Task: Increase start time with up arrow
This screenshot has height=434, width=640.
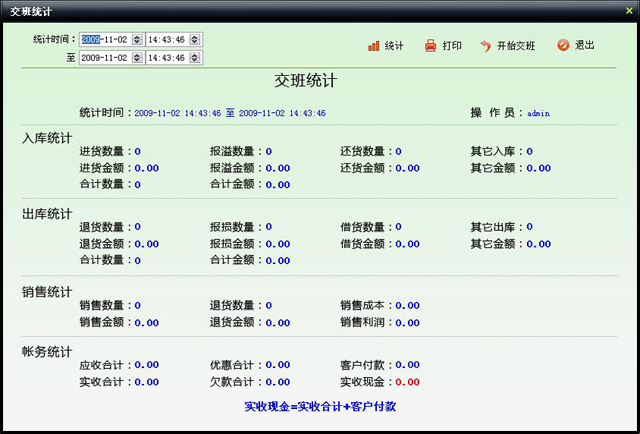Action: tap(195, 36)
